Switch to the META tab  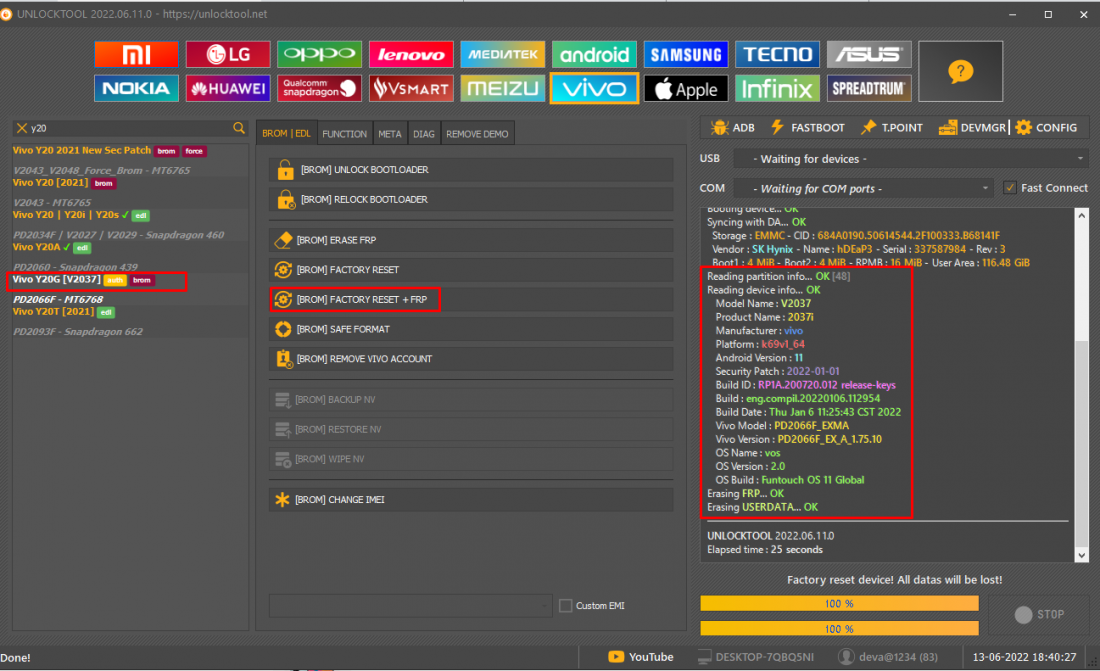pos(390,133)
